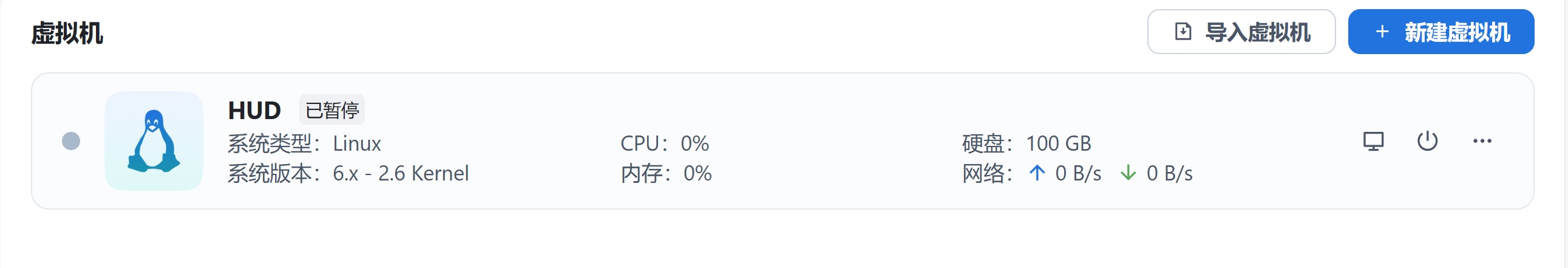The image size is (1568, 268).
Task: Click the 已暂停 status badge
Action: pos(331,110)
